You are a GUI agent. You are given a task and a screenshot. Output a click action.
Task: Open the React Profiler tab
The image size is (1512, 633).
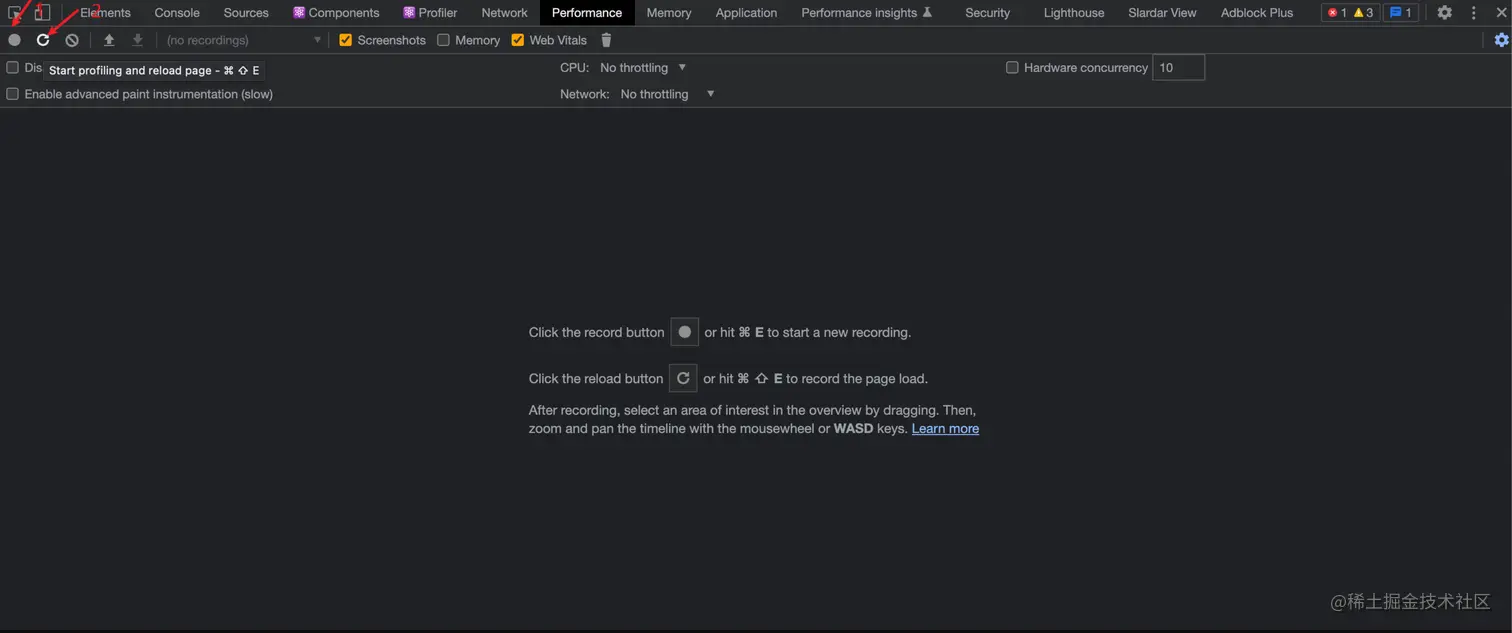[430, 13]
